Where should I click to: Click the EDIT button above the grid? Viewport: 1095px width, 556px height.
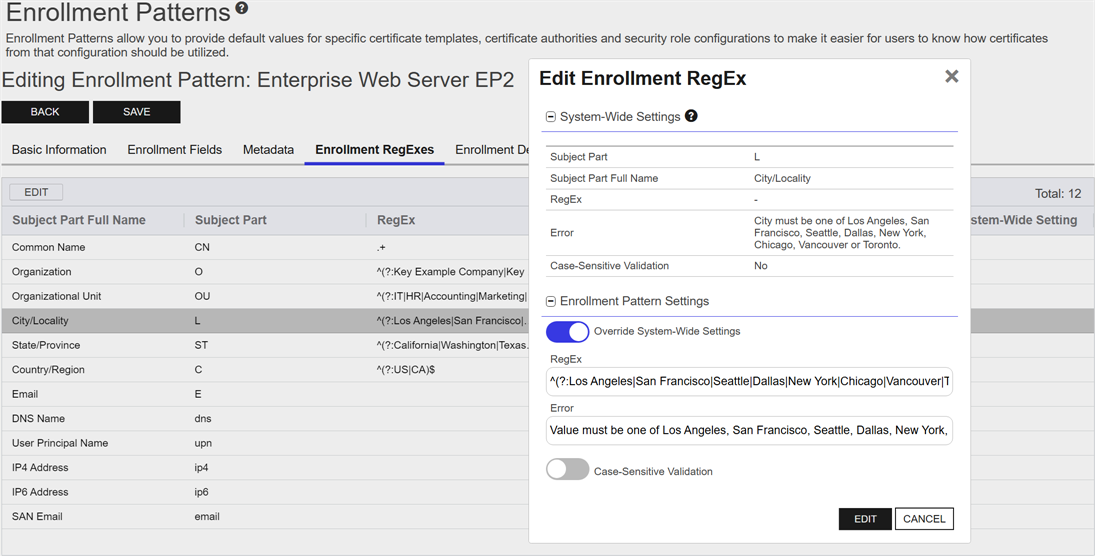36,192
